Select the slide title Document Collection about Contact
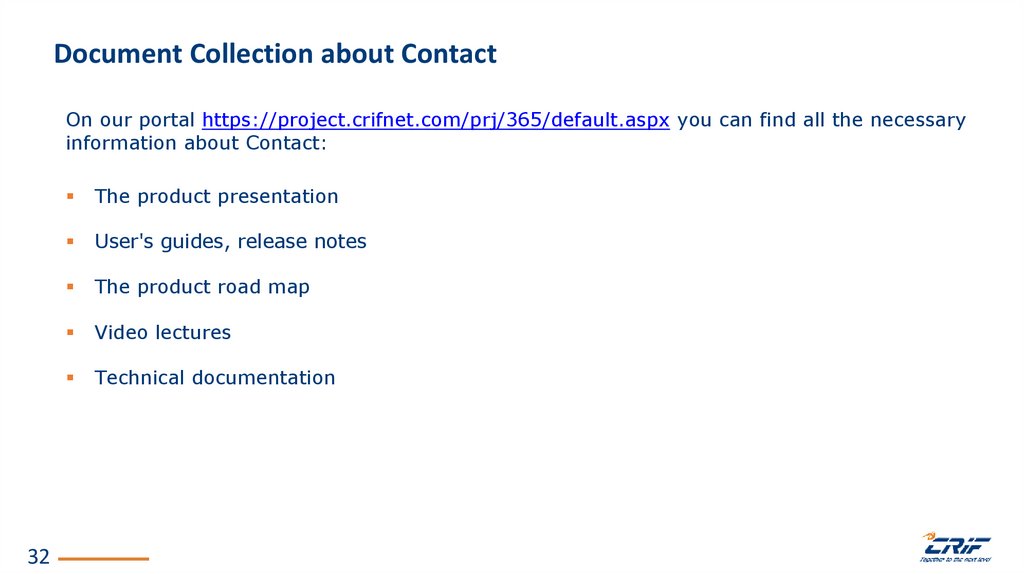 click(x=275, y=54)
